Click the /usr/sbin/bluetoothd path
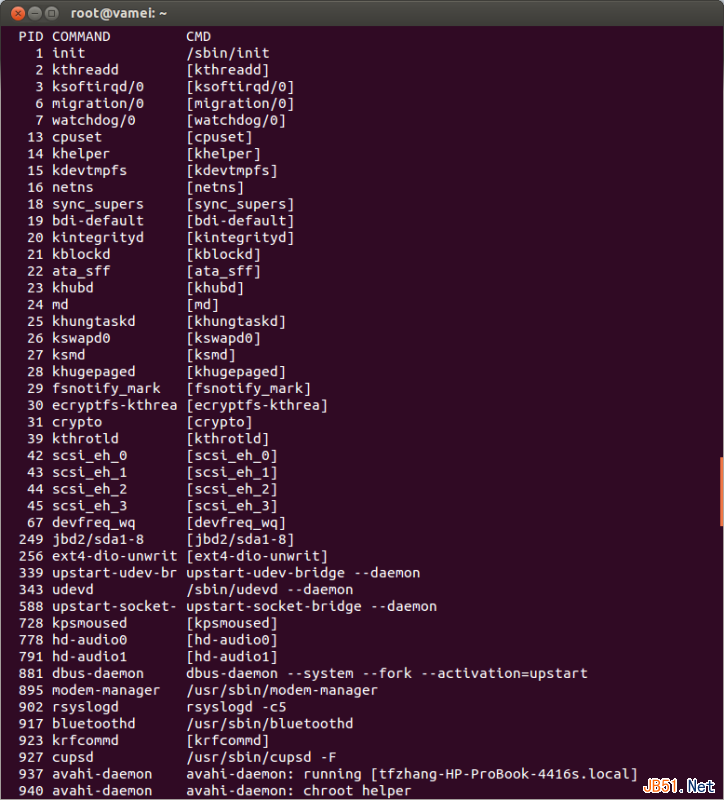724x800 pixels. click(269, 723)
